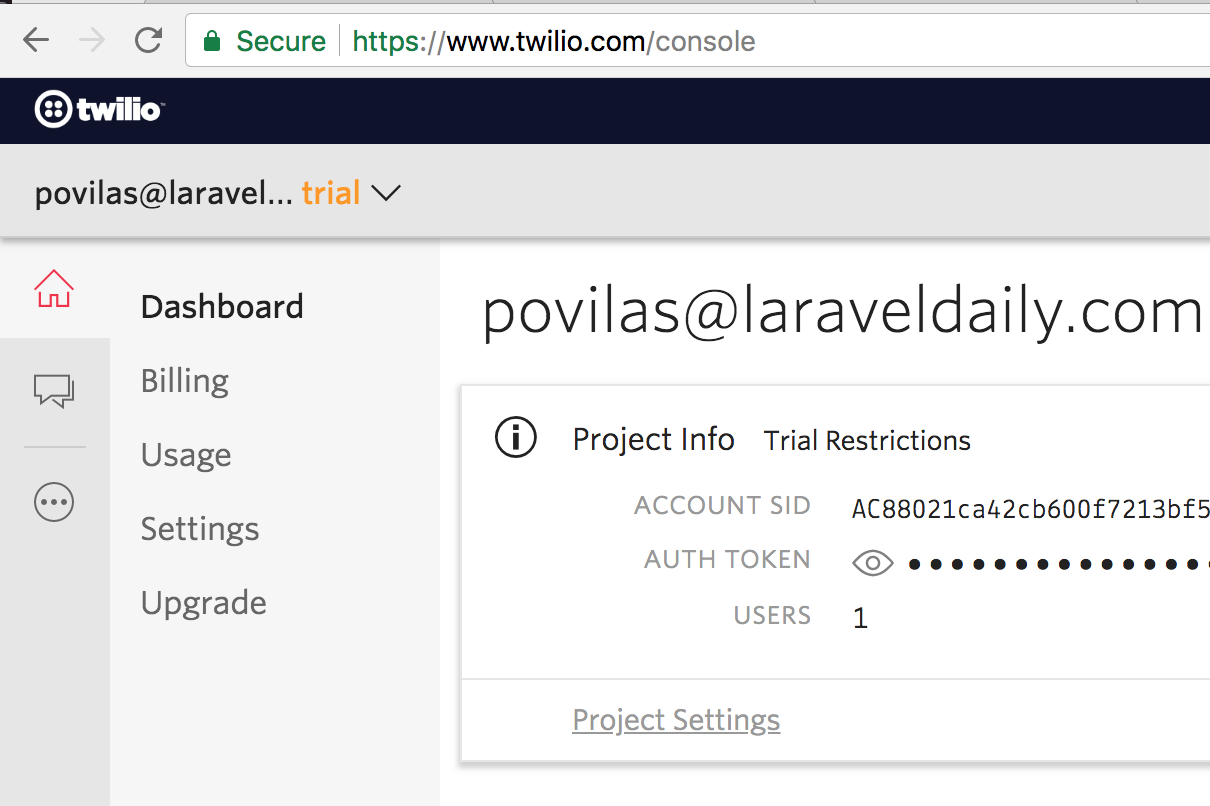Click the trial label in the account header
The image size is (1210, 806).
click(x=331, y=192)
